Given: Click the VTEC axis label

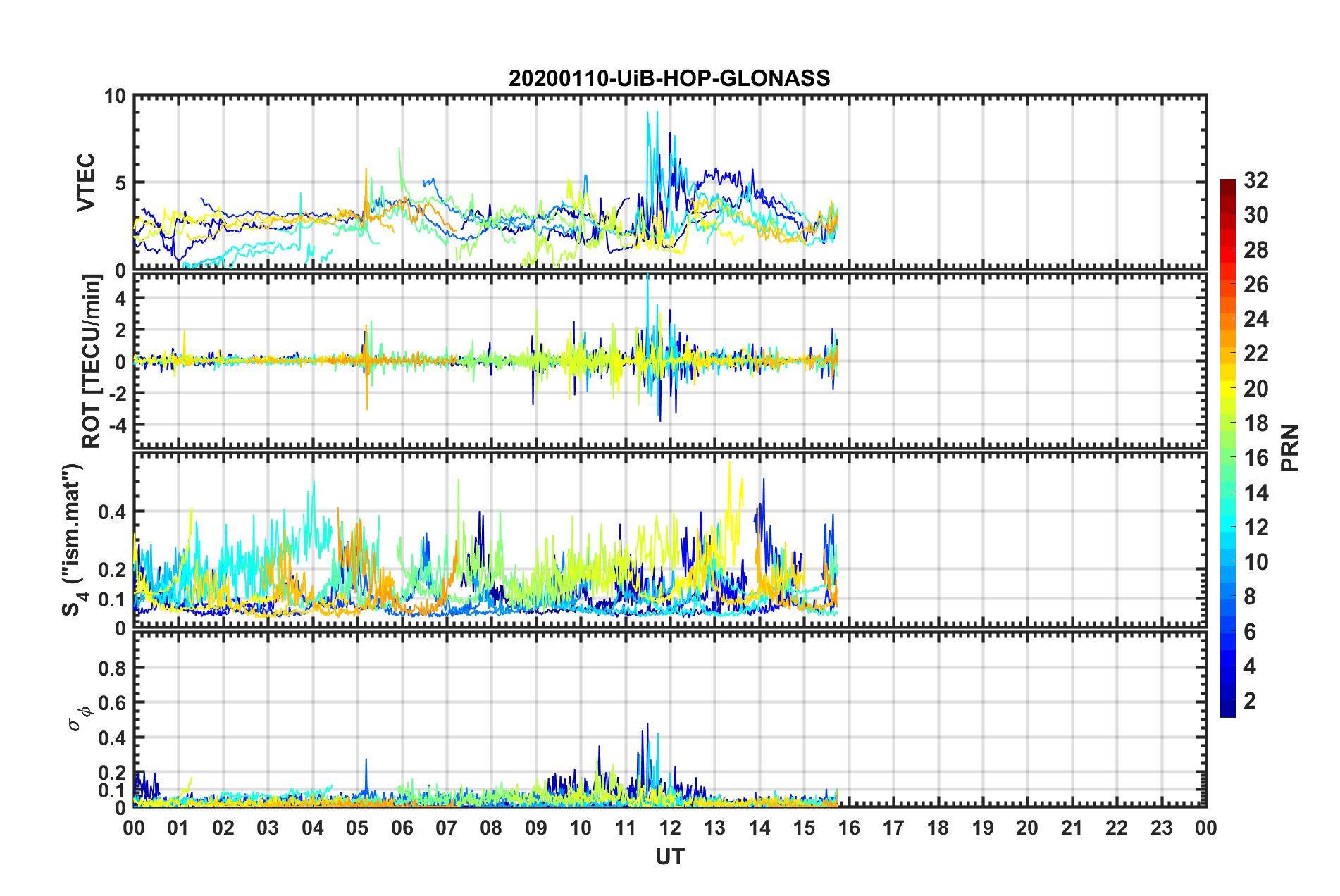Looking at the screenshot, I should [86, 182].
